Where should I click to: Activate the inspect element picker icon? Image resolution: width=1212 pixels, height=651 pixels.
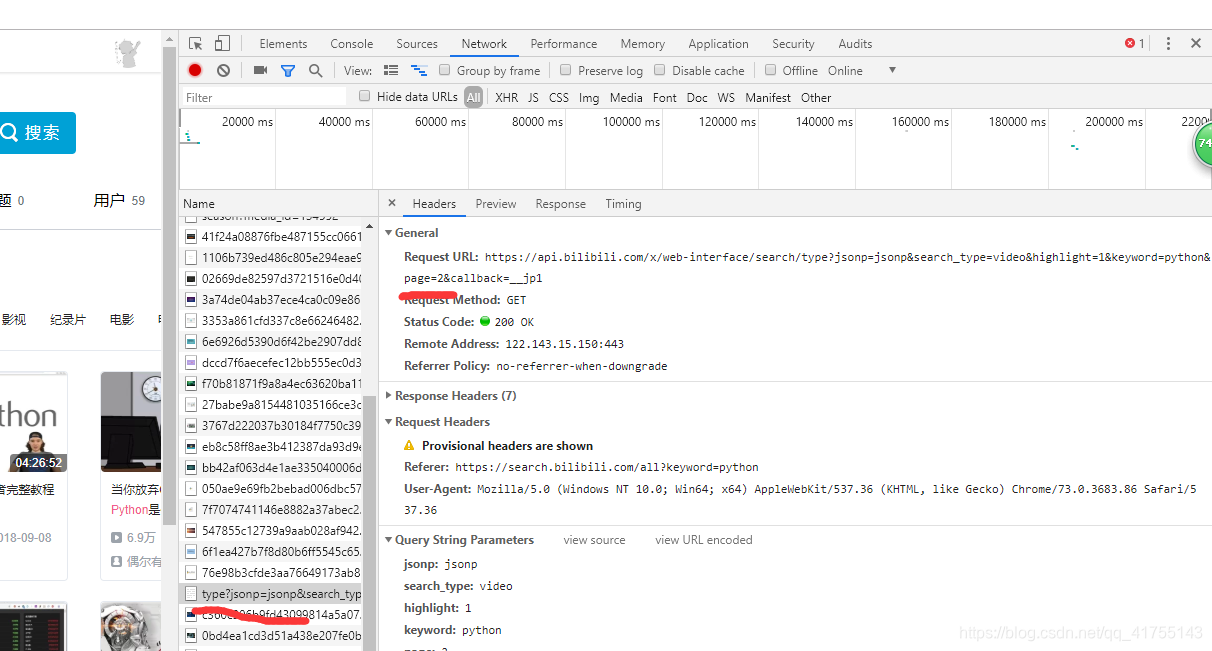tap(196, 43)
